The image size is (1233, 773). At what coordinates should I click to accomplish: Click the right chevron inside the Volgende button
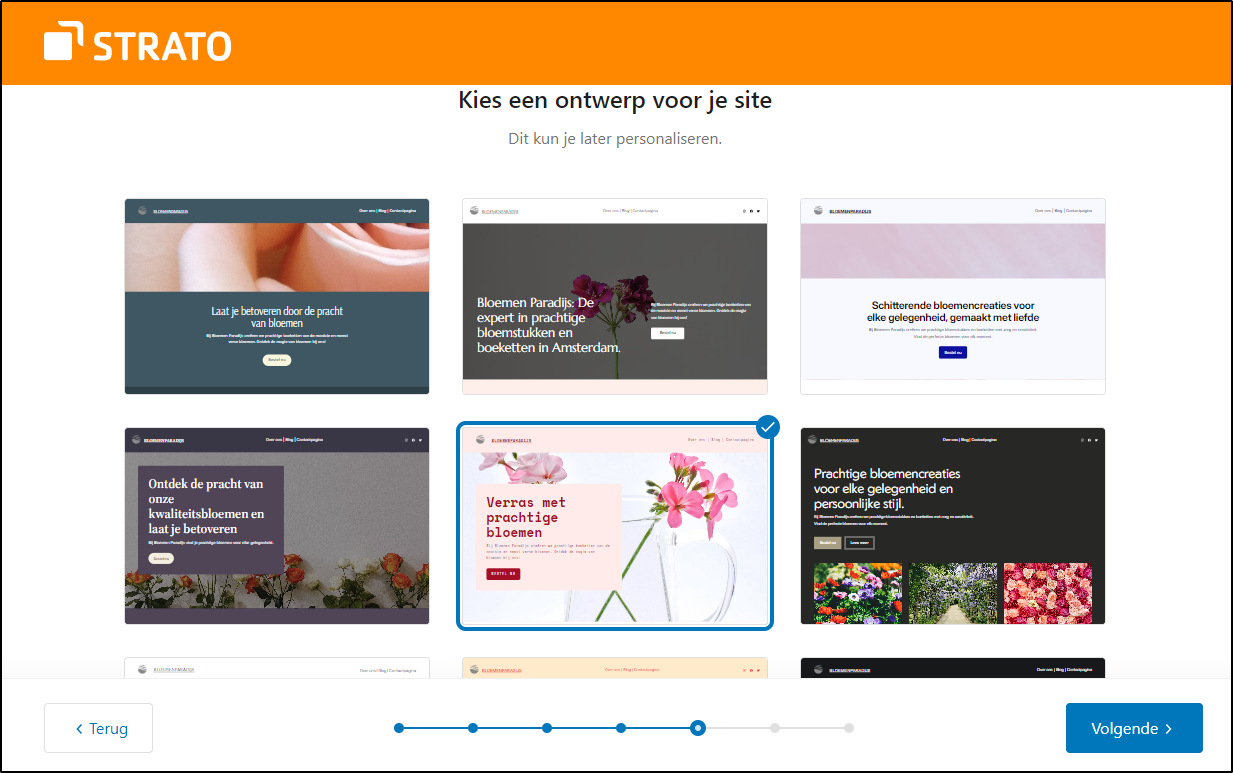click(1168, 728)
